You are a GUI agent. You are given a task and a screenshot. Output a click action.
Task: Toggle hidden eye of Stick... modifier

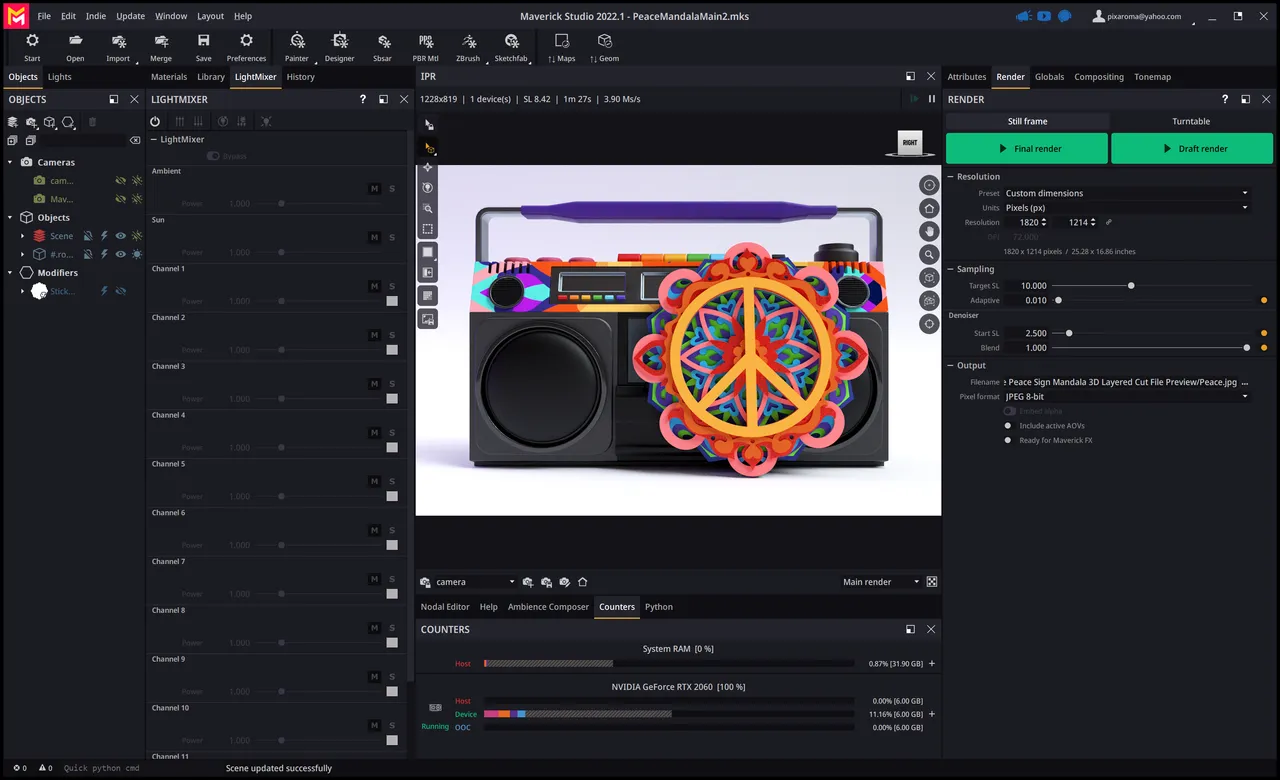[x=120, y=291]
